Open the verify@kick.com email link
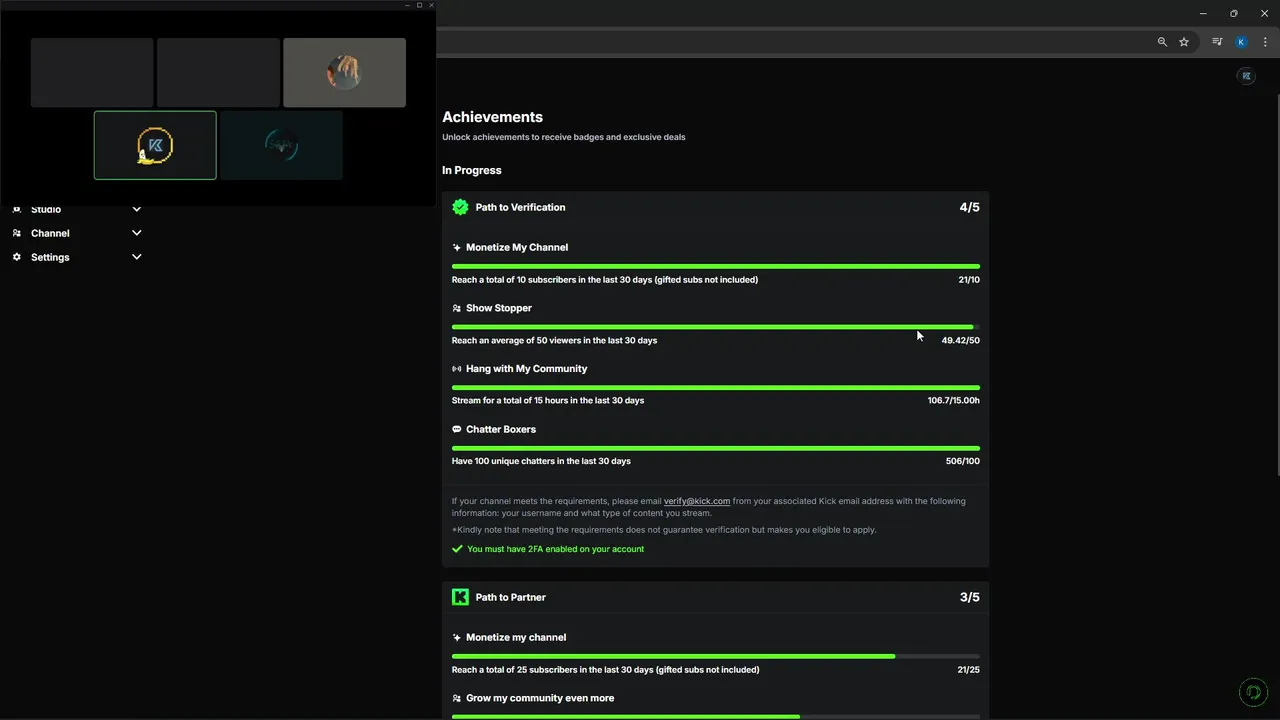 696,501
